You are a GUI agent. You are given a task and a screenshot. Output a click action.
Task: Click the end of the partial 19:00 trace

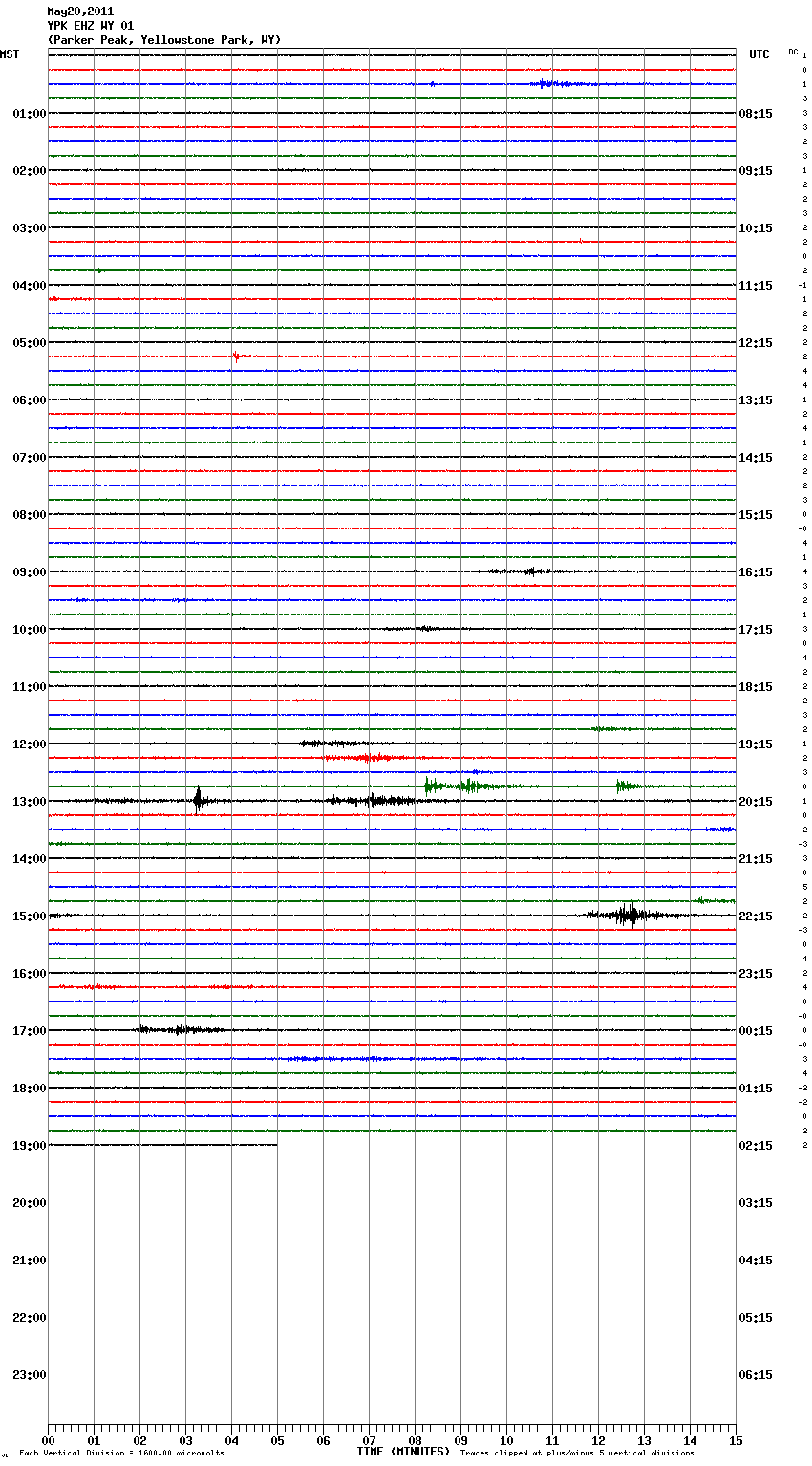(x=276, y=1145)
